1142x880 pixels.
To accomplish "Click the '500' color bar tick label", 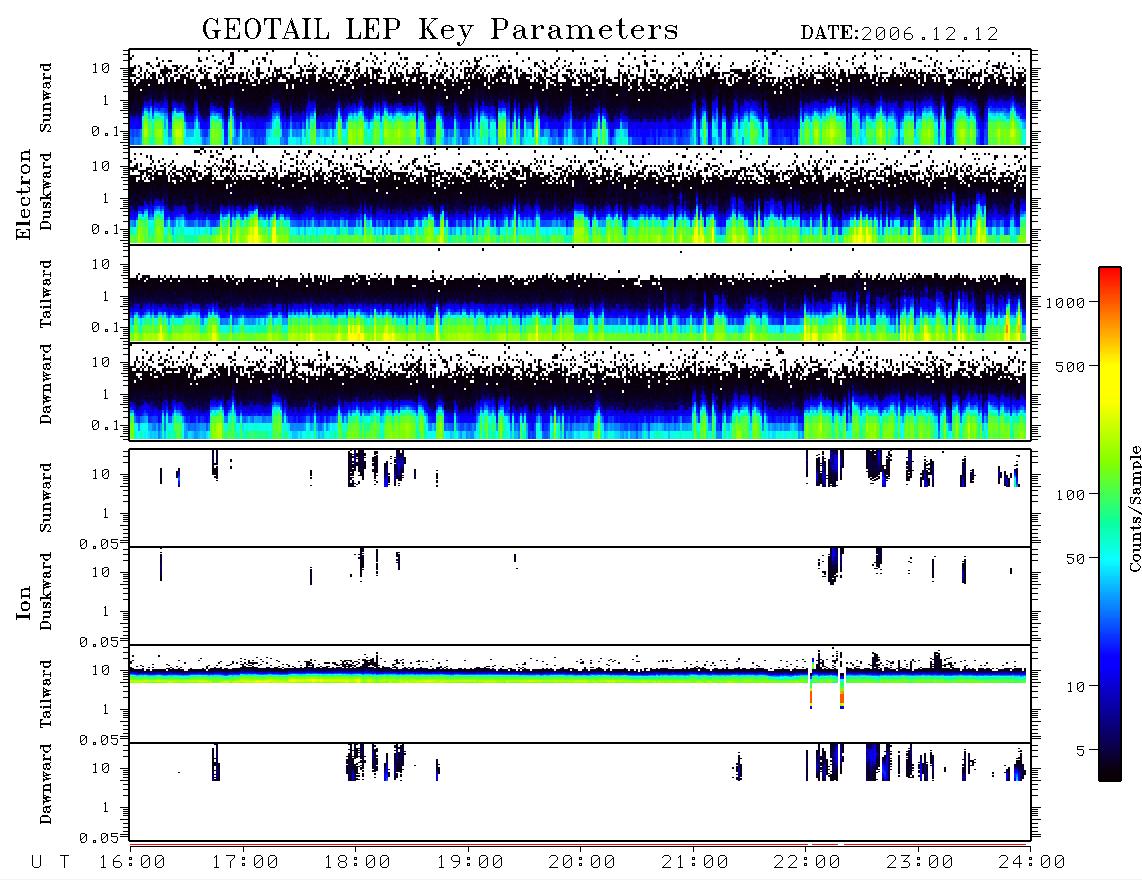I will (x=1071, y=366).
